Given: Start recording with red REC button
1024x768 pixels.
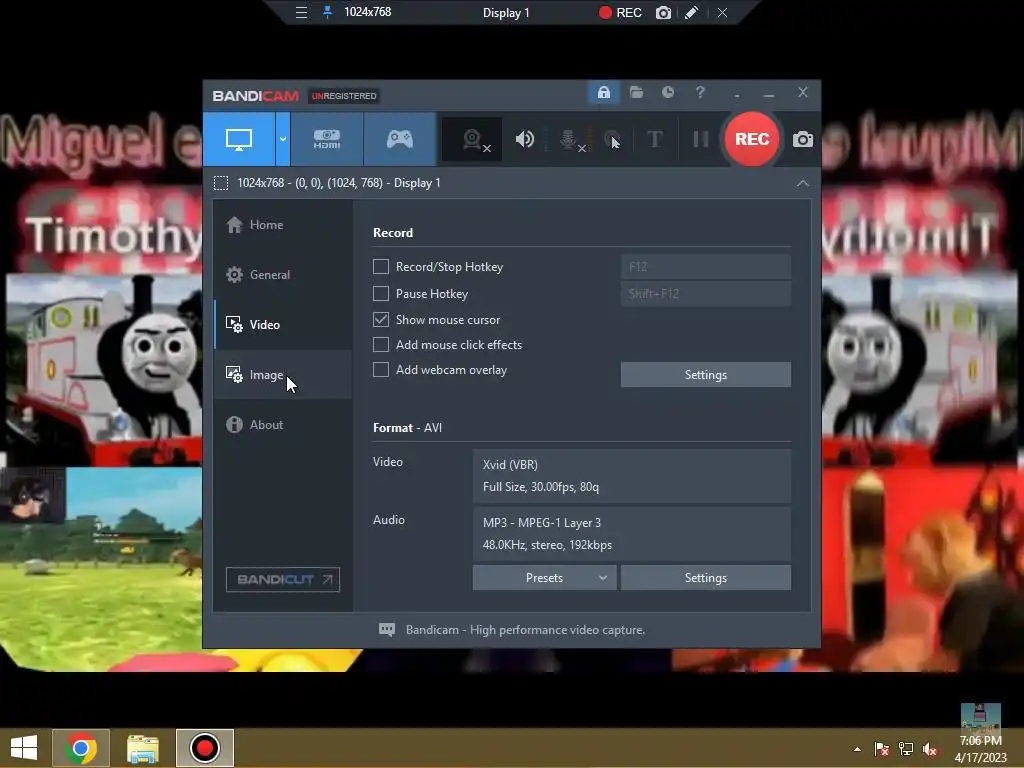Looking at the screenshot, I should pyautogui.click(x=752, y=139).
